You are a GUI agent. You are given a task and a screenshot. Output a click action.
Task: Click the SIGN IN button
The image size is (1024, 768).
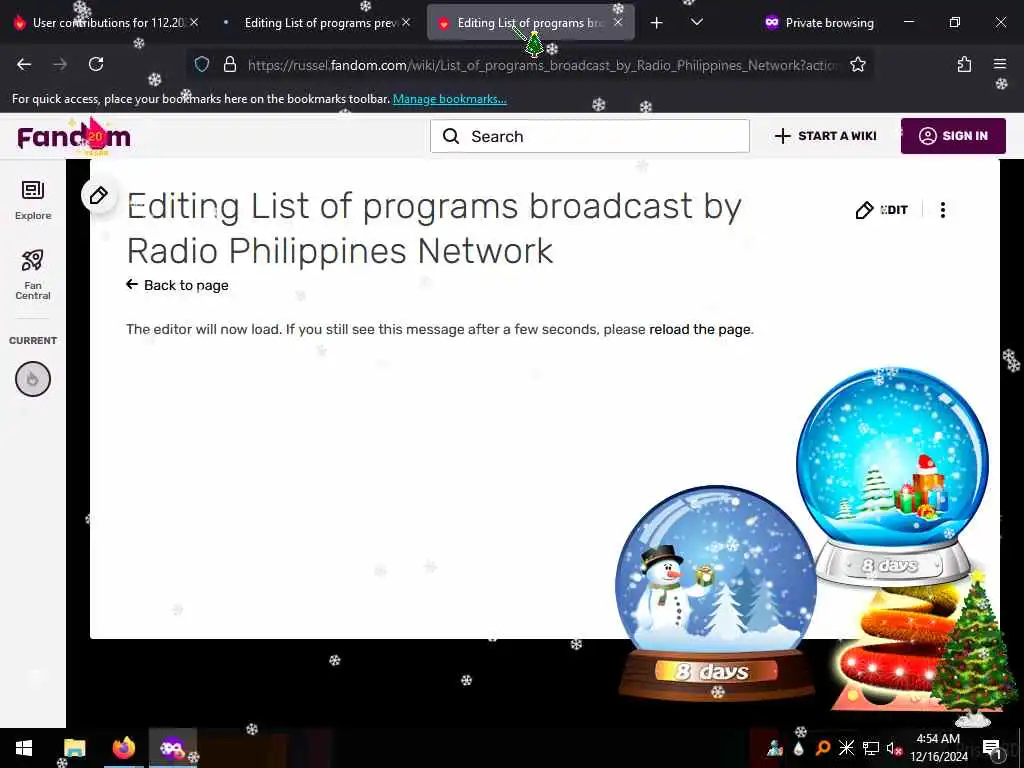pos(953,136)
